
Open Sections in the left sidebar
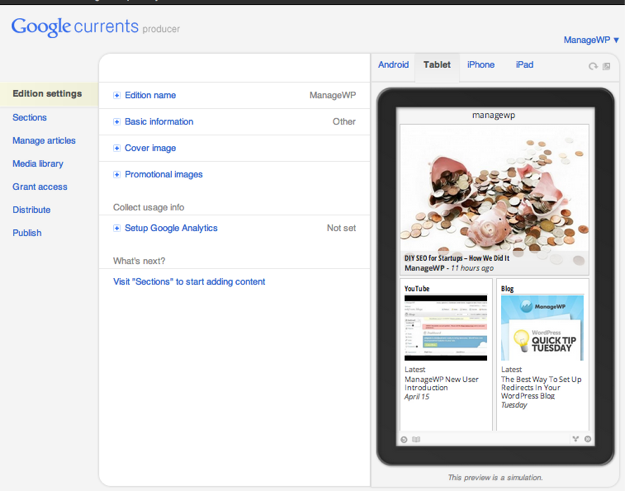tap(30, 118)
